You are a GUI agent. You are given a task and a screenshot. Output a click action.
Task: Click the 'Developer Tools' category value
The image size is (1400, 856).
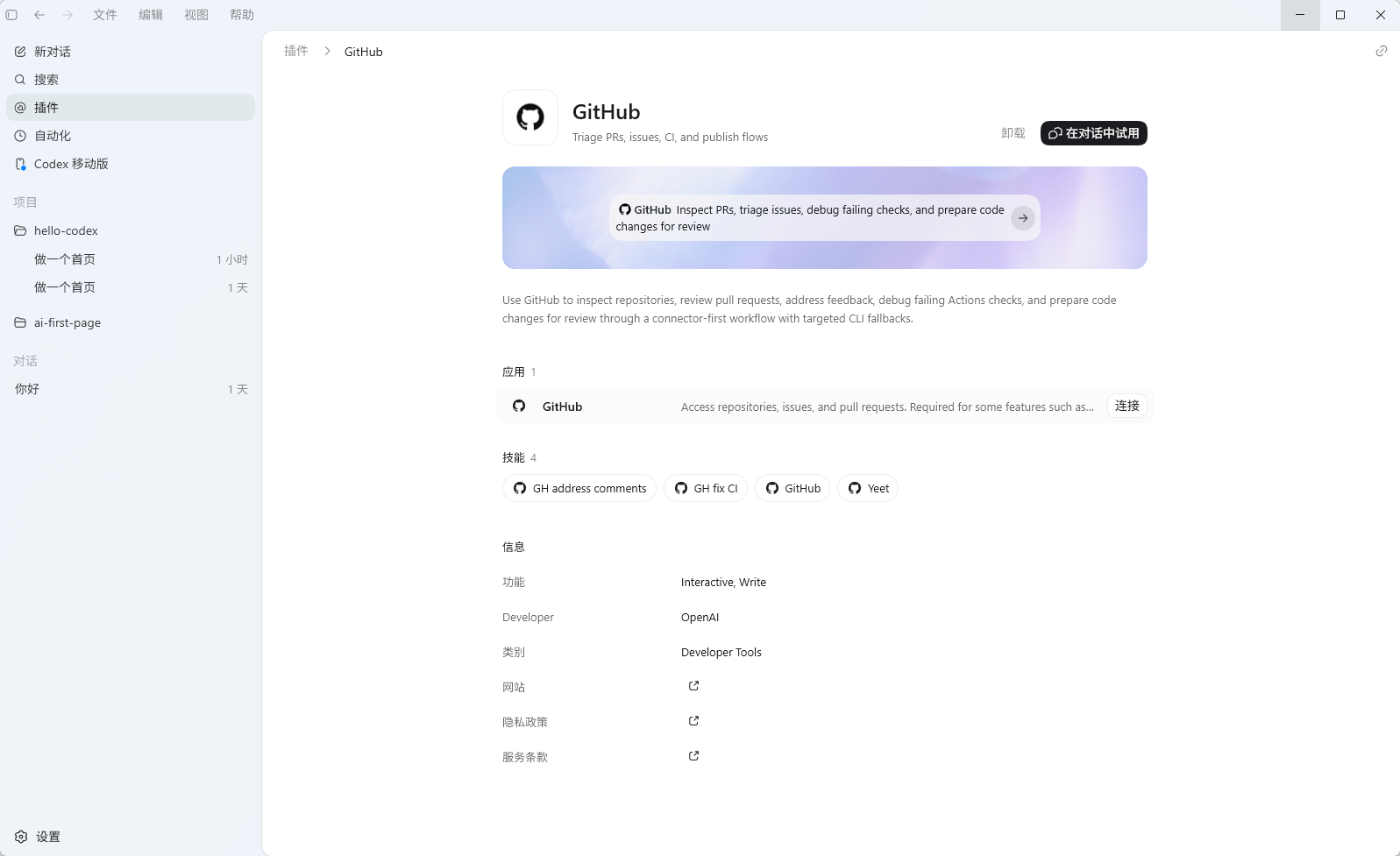(721, 652)
